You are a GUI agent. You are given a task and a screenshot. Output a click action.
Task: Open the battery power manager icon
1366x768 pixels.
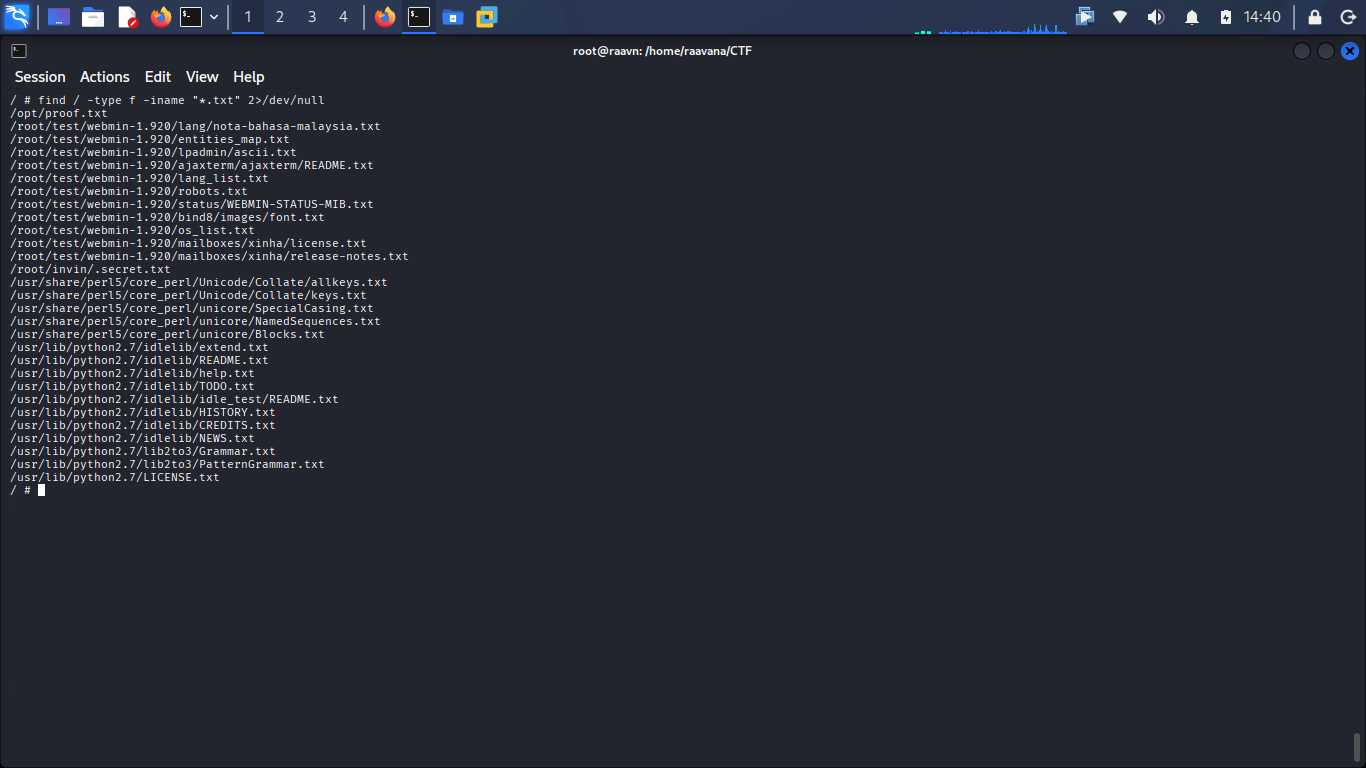click(x=1226, y=17)
